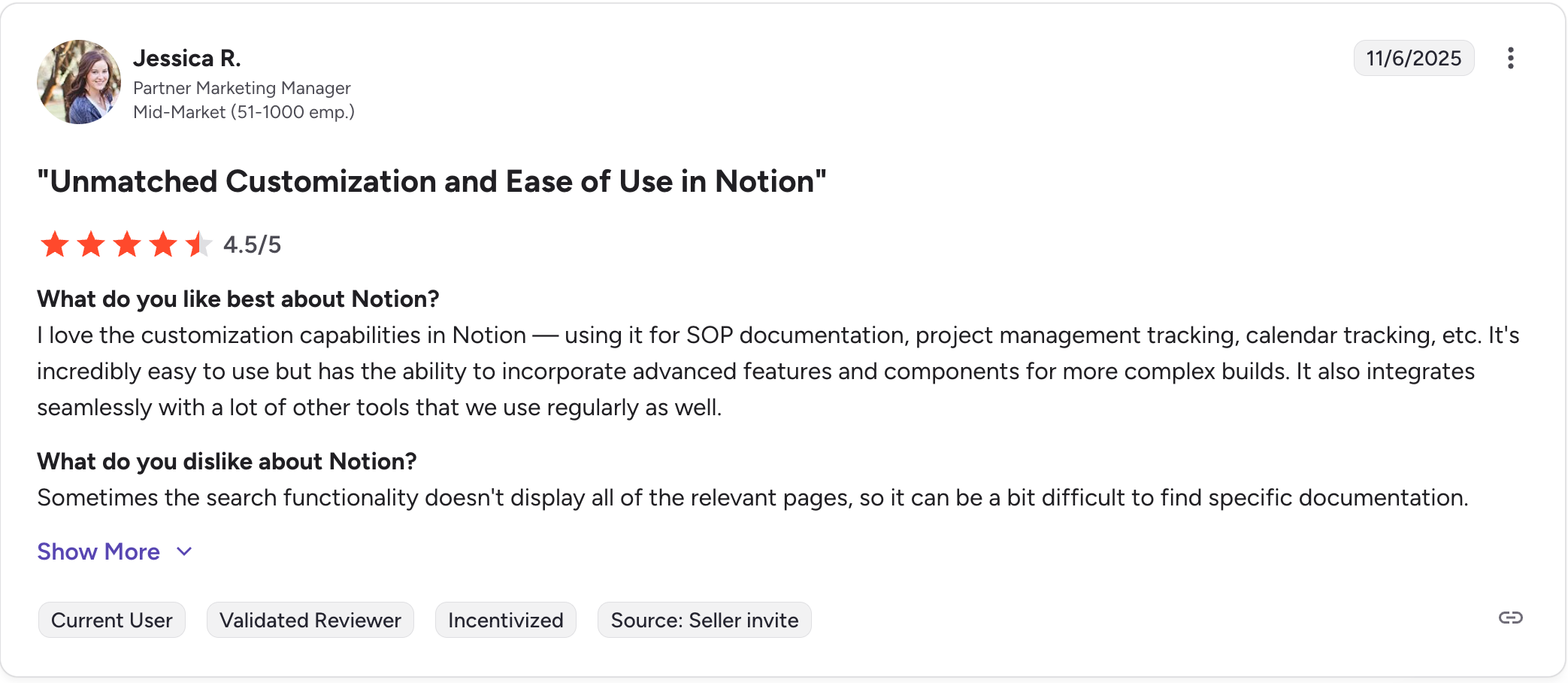Click the copy review link icon
This screenshot has width=1568, height=683.
click(x=1510, y=618)
